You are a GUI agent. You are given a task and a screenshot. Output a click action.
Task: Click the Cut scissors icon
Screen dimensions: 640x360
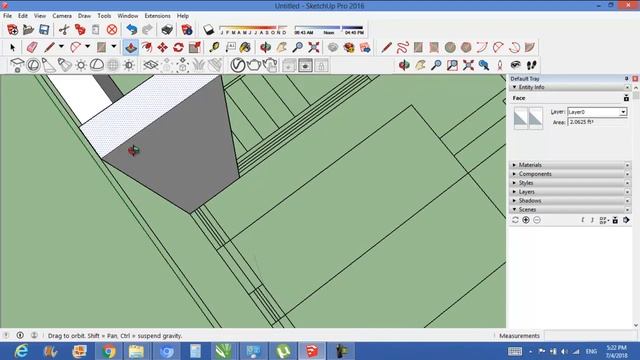(x=64, y=29)
